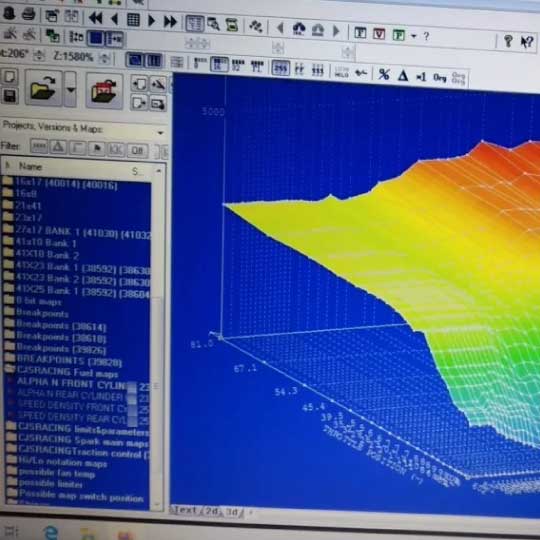Select SPEED DENSITY FRONT CYL map
This screenshot has height=540, width=540.
click(x=73, y=407)
